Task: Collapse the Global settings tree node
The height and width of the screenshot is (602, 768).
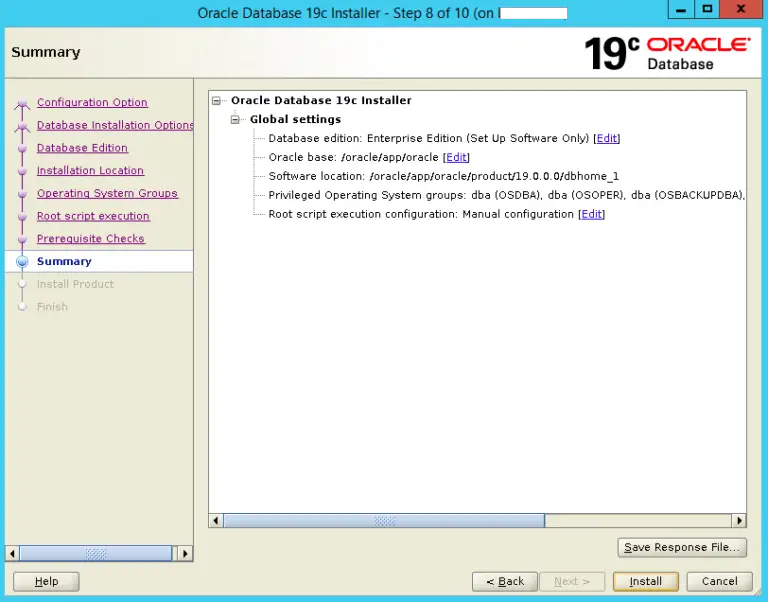Action: coord(236,120)
